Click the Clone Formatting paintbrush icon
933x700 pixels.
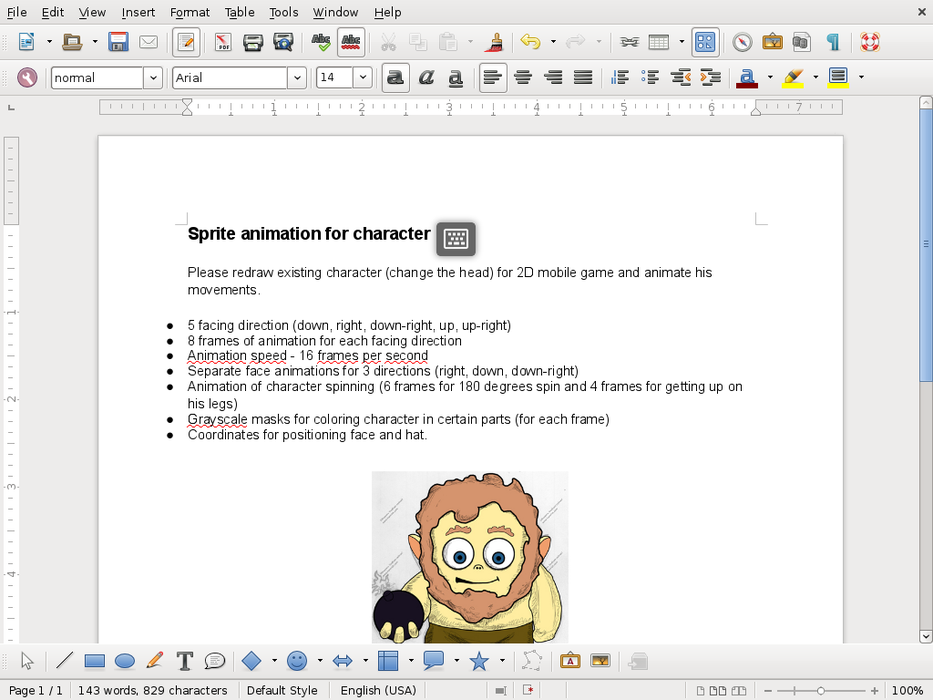pos(494,42)
